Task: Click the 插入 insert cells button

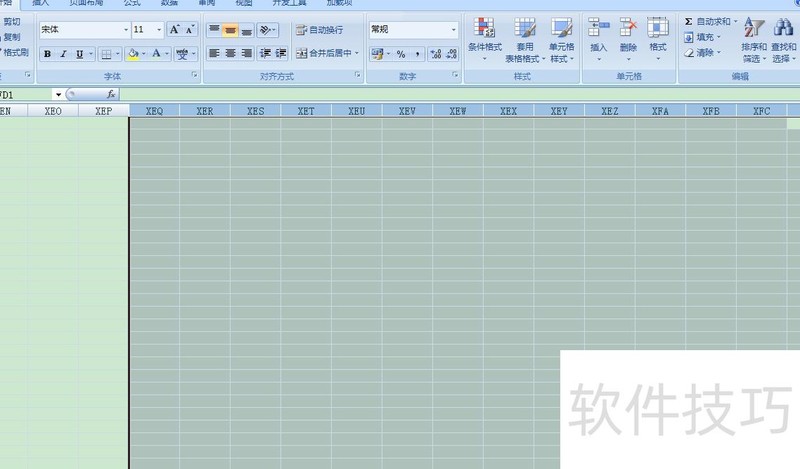Action: coord(598,39)
